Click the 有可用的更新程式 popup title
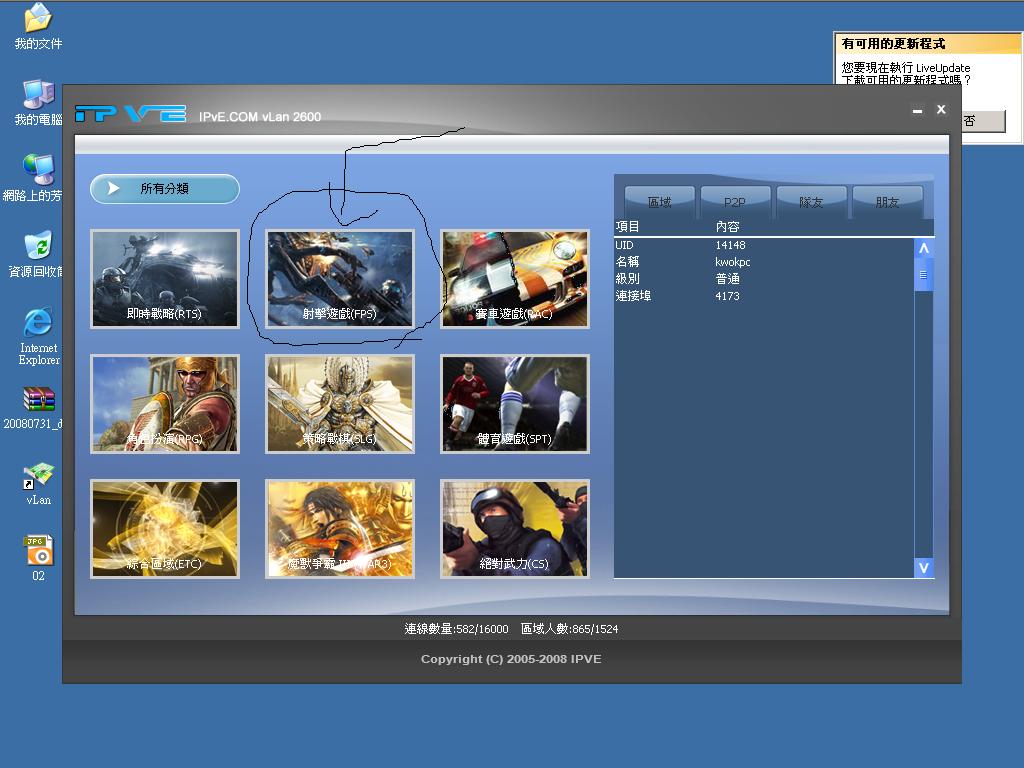Image resolution: width=1024 pixels, height=768 pixels. [x=893, y=44]
